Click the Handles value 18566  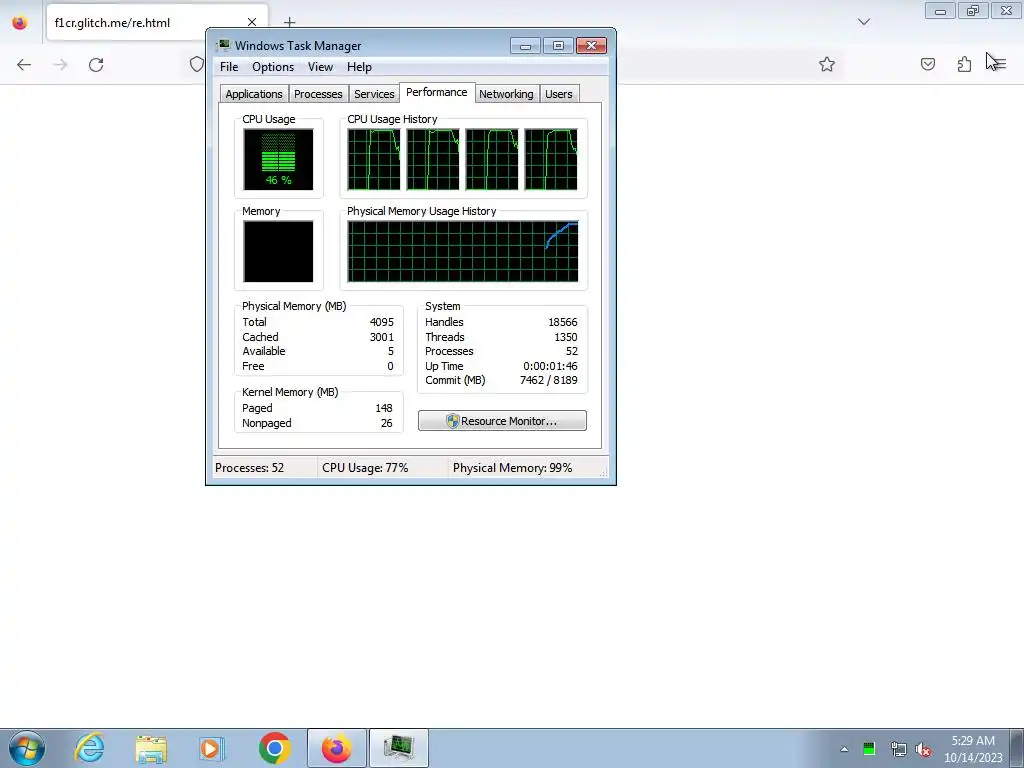click(562, 322)
